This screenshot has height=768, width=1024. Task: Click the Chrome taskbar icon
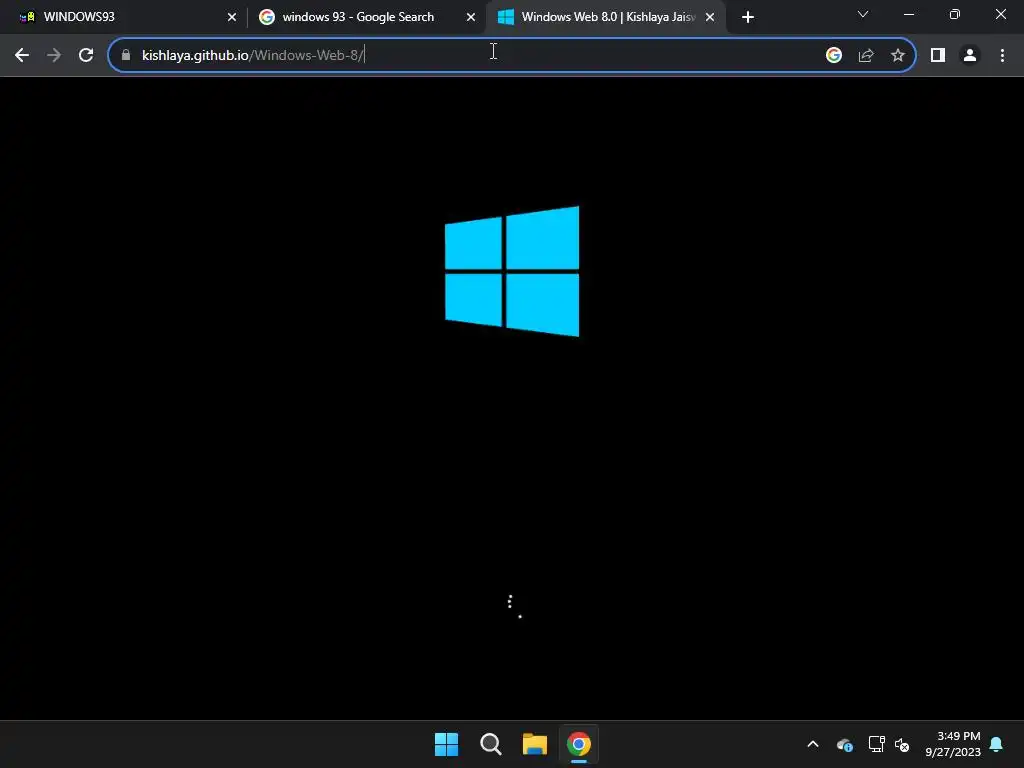579,744
